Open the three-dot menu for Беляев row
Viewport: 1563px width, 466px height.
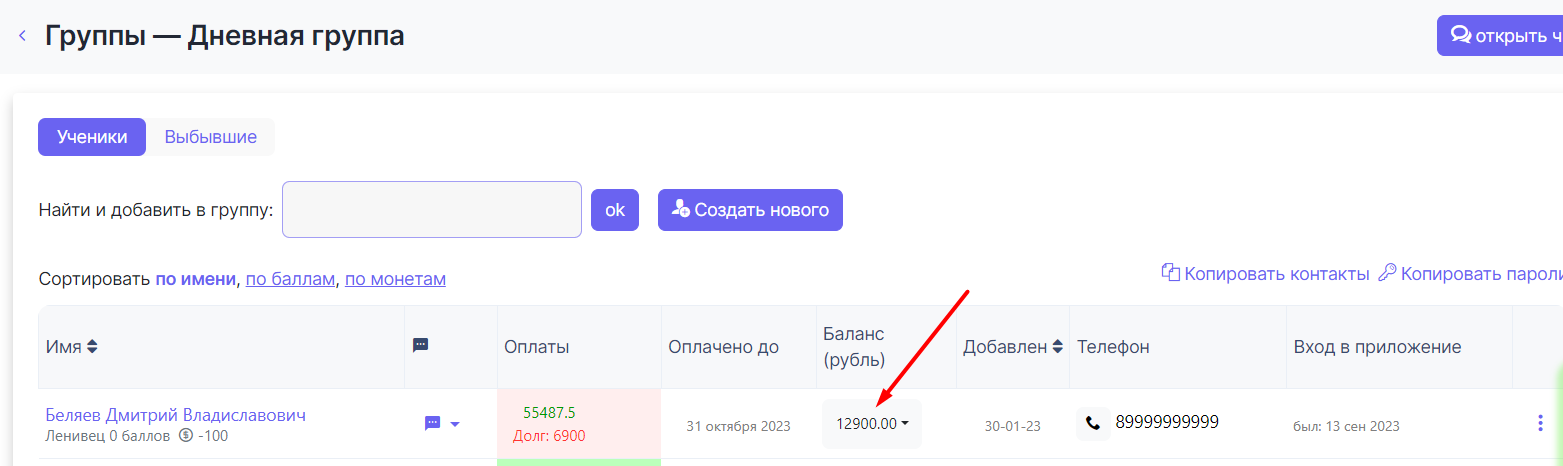[x=1540, y=424]
